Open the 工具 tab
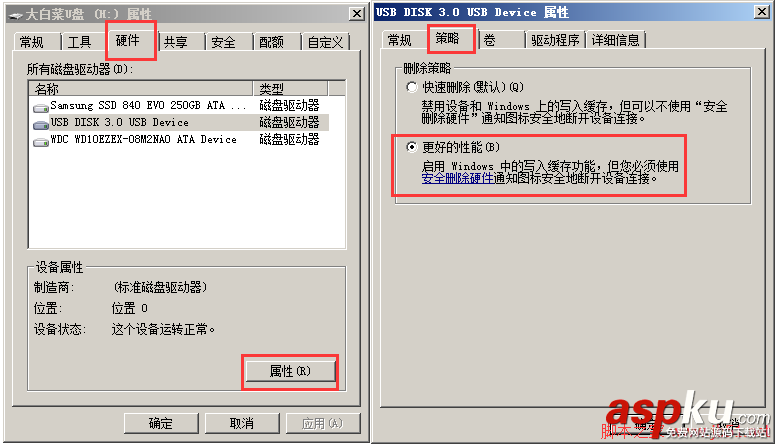The width and height of the screenshot is (776, 445). point(79,42)
